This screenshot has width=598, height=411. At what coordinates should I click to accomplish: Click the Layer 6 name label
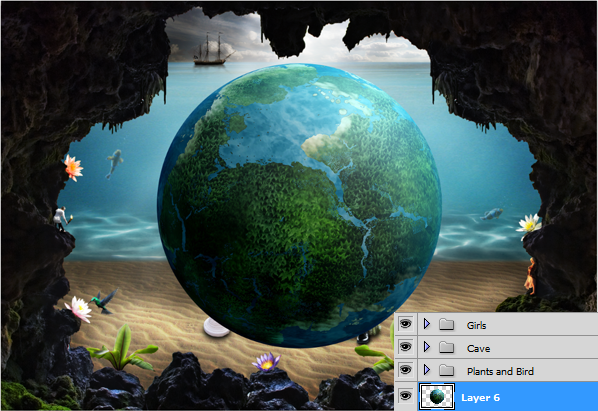click(x=480, y=398)
